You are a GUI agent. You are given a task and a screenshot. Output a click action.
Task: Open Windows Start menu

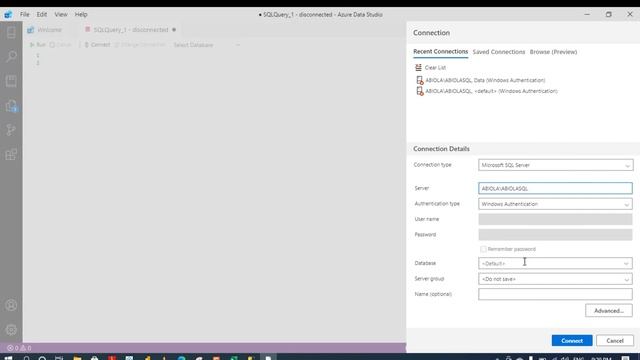[x=8, y=358]
